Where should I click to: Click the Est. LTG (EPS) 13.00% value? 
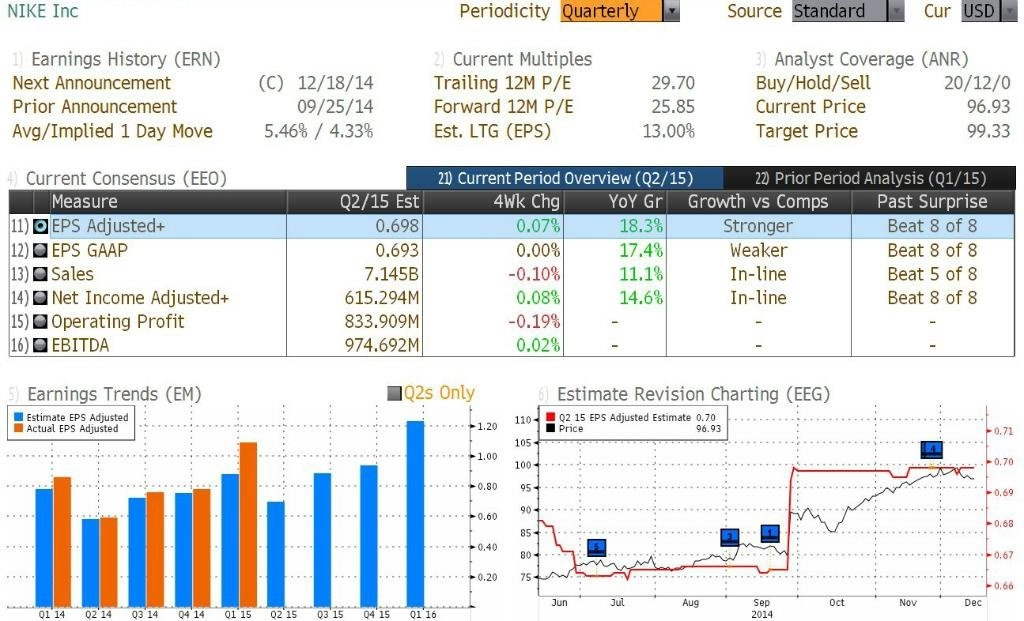669,131
